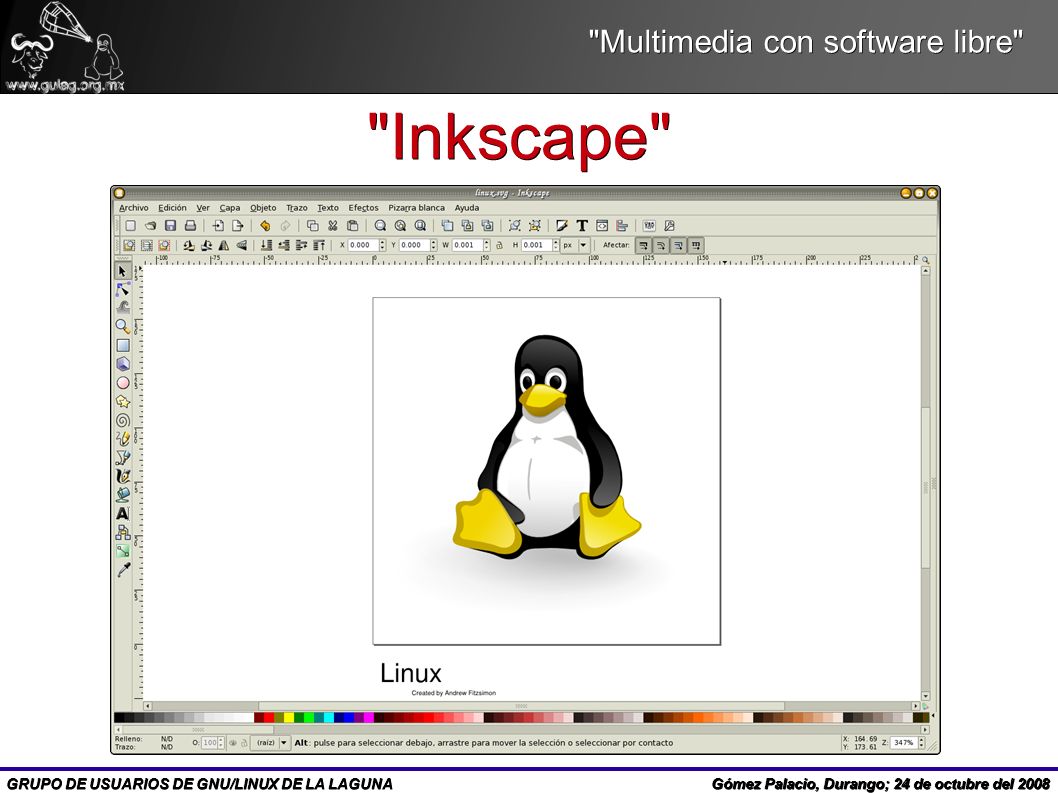The width and height of the screenshot is (1058, 793).
Task: Open the Efectos menu
Action: click(363, 208)
